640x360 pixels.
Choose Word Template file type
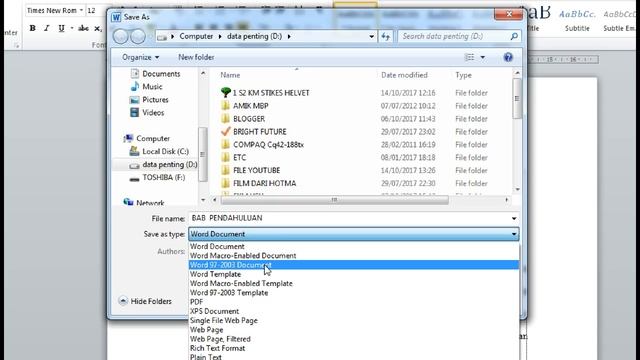353,274
